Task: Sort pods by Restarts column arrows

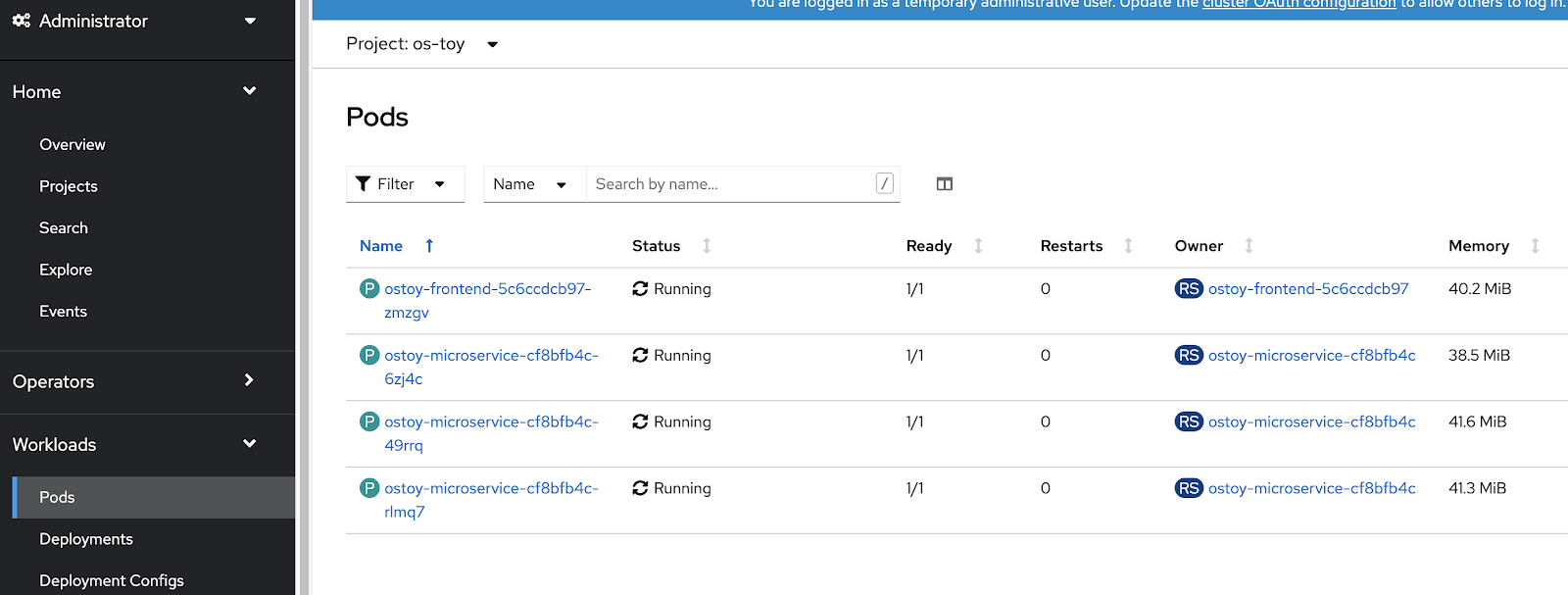Action: click(1128, 246)
